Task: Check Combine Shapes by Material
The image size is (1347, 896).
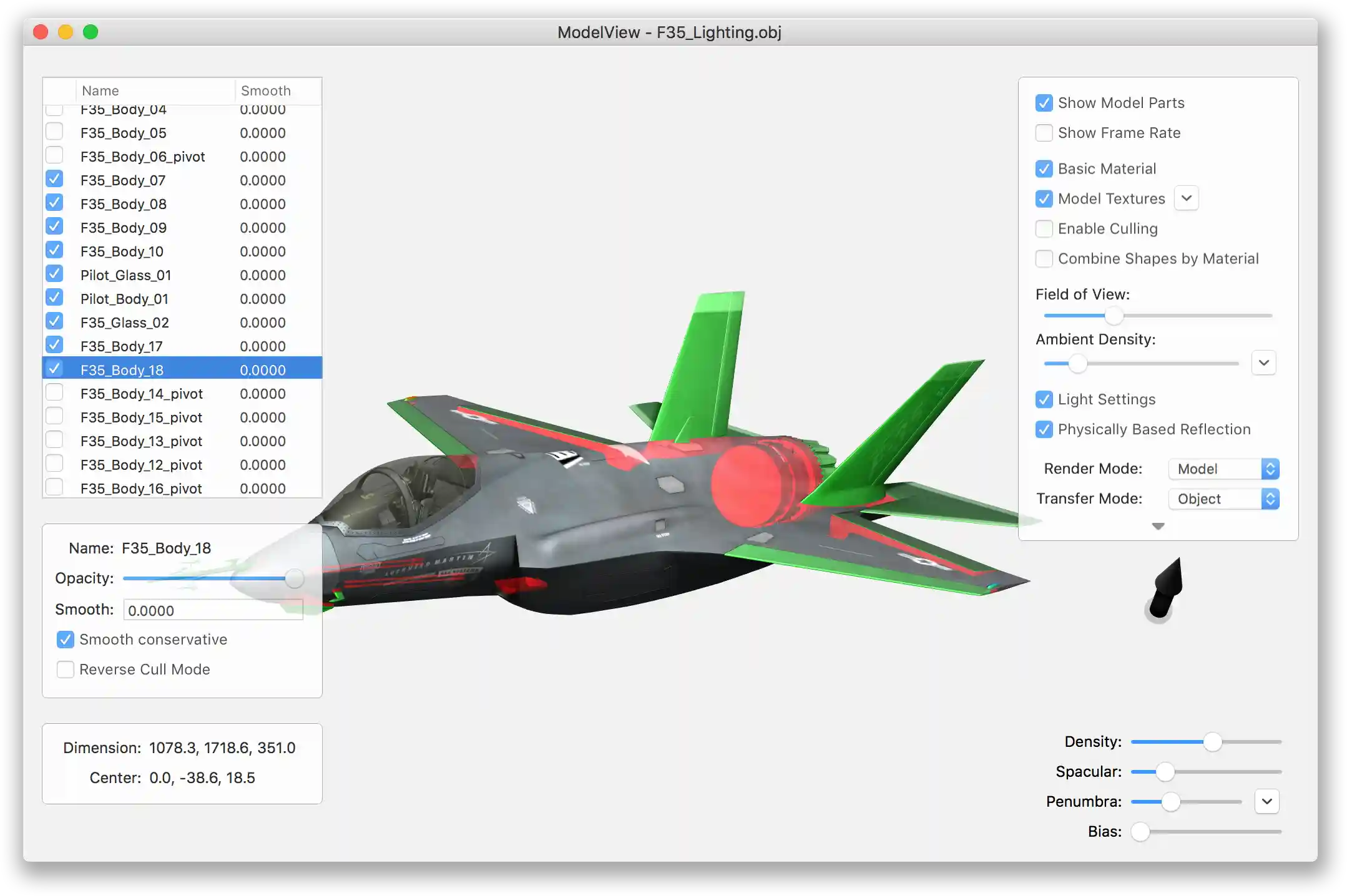Action: (x=1044, y=259)
